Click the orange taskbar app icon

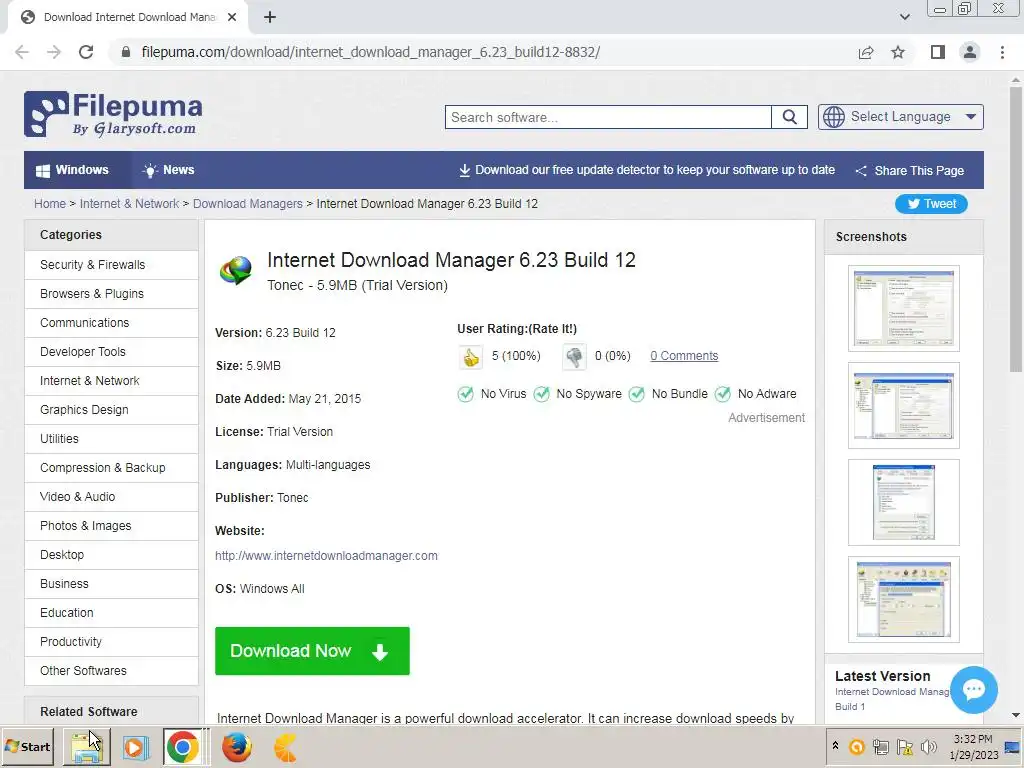click(x=285, y=748)
